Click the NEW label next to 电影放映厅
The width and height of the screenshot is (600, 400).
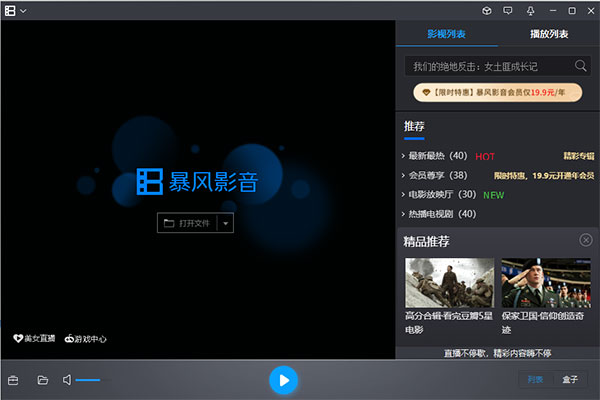pyautogui.click(x=494, y=195)
